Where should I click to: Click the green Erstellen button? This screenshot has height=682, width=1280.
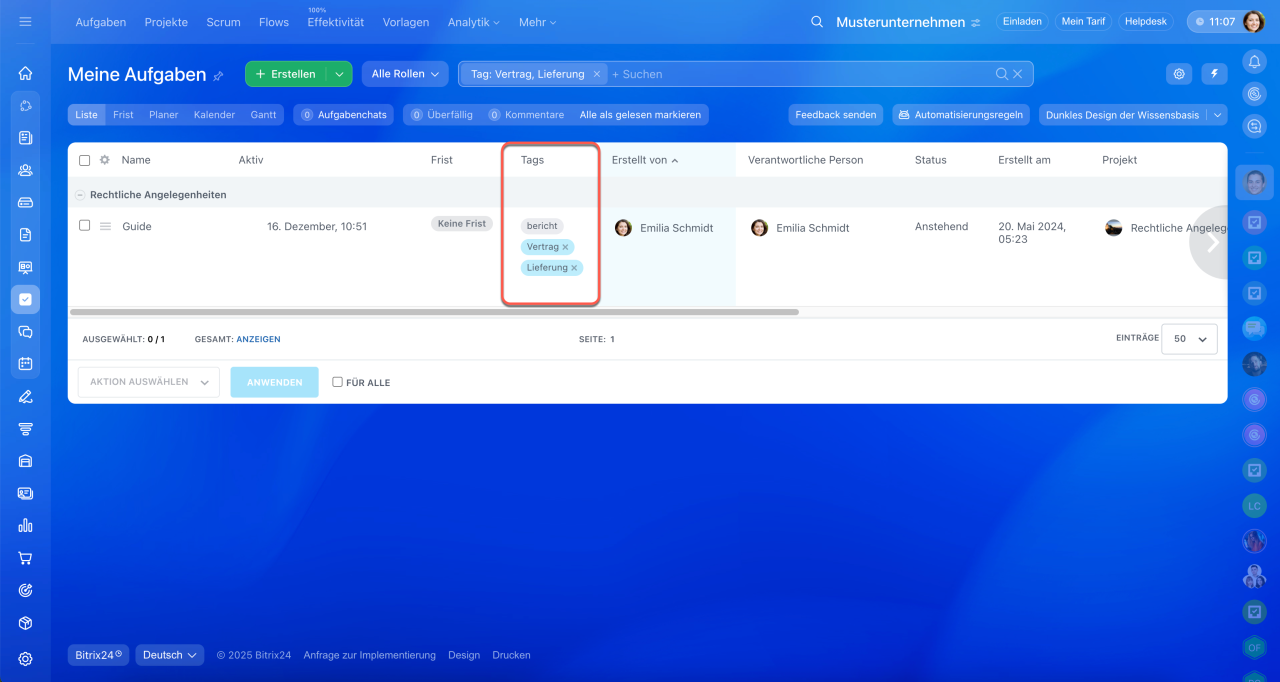[286, 74]
